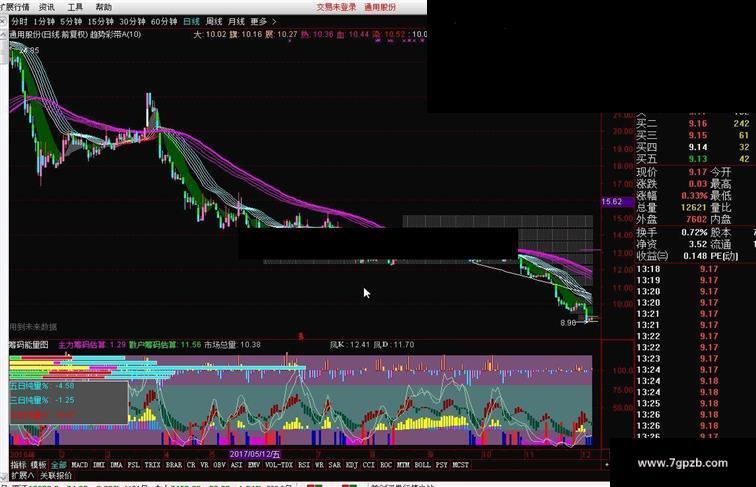Apply the MCST indicator
Image resolution: width=756 pixels, height=487 pixels.
[460, 465]
